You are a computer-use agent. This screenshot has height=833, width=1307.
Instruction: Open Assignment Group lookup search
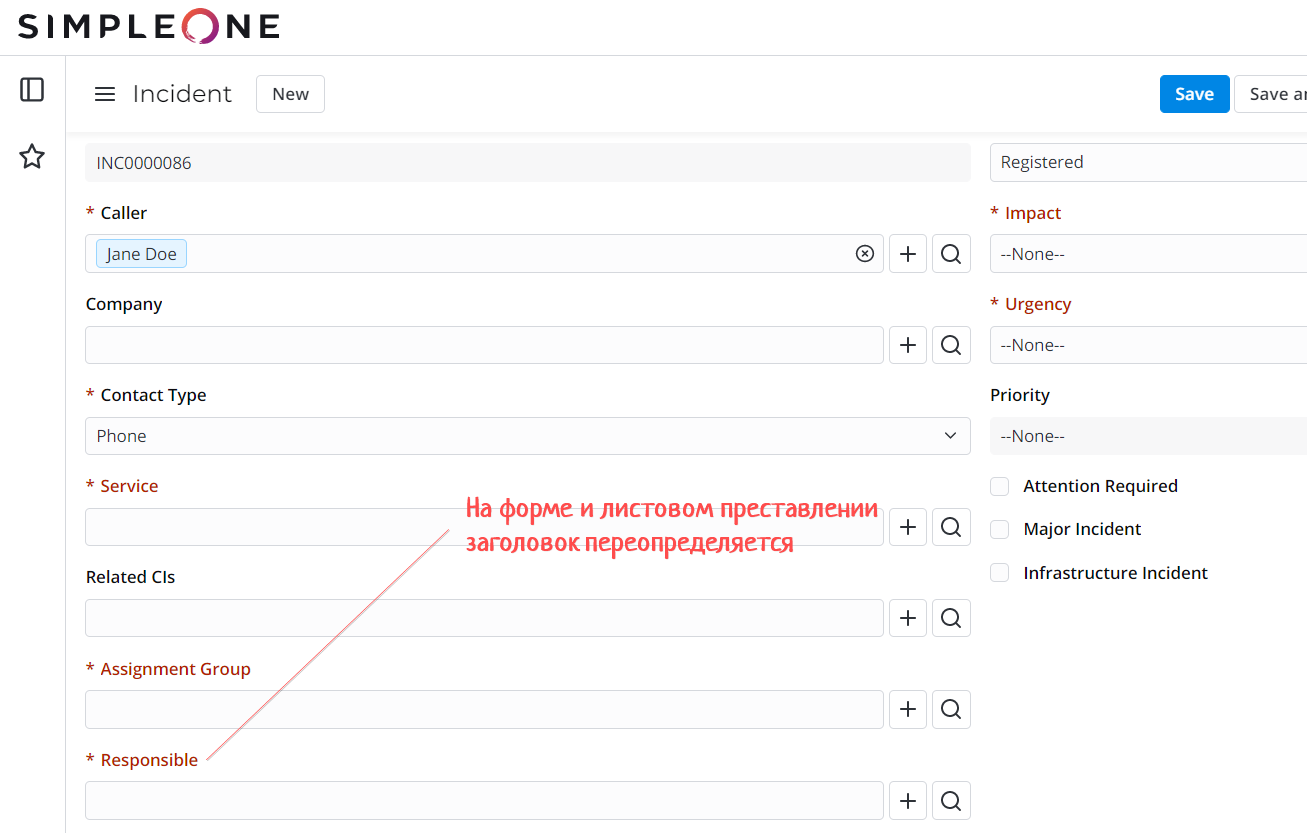951,709
